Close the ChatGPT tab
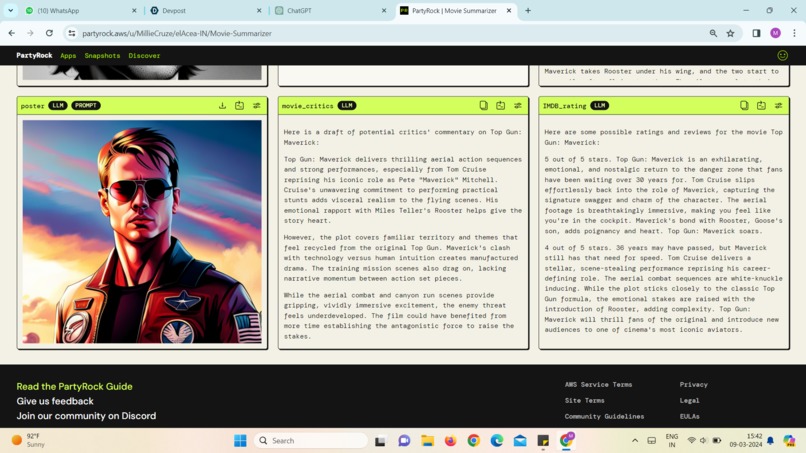806x453 pixels. 384,10
